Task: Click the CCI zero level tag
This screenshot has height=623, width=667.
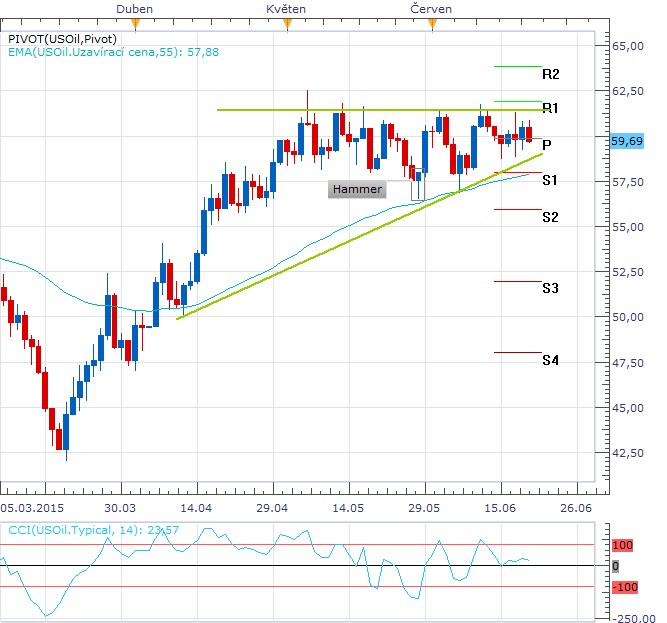Action: (x=615, y=566)
